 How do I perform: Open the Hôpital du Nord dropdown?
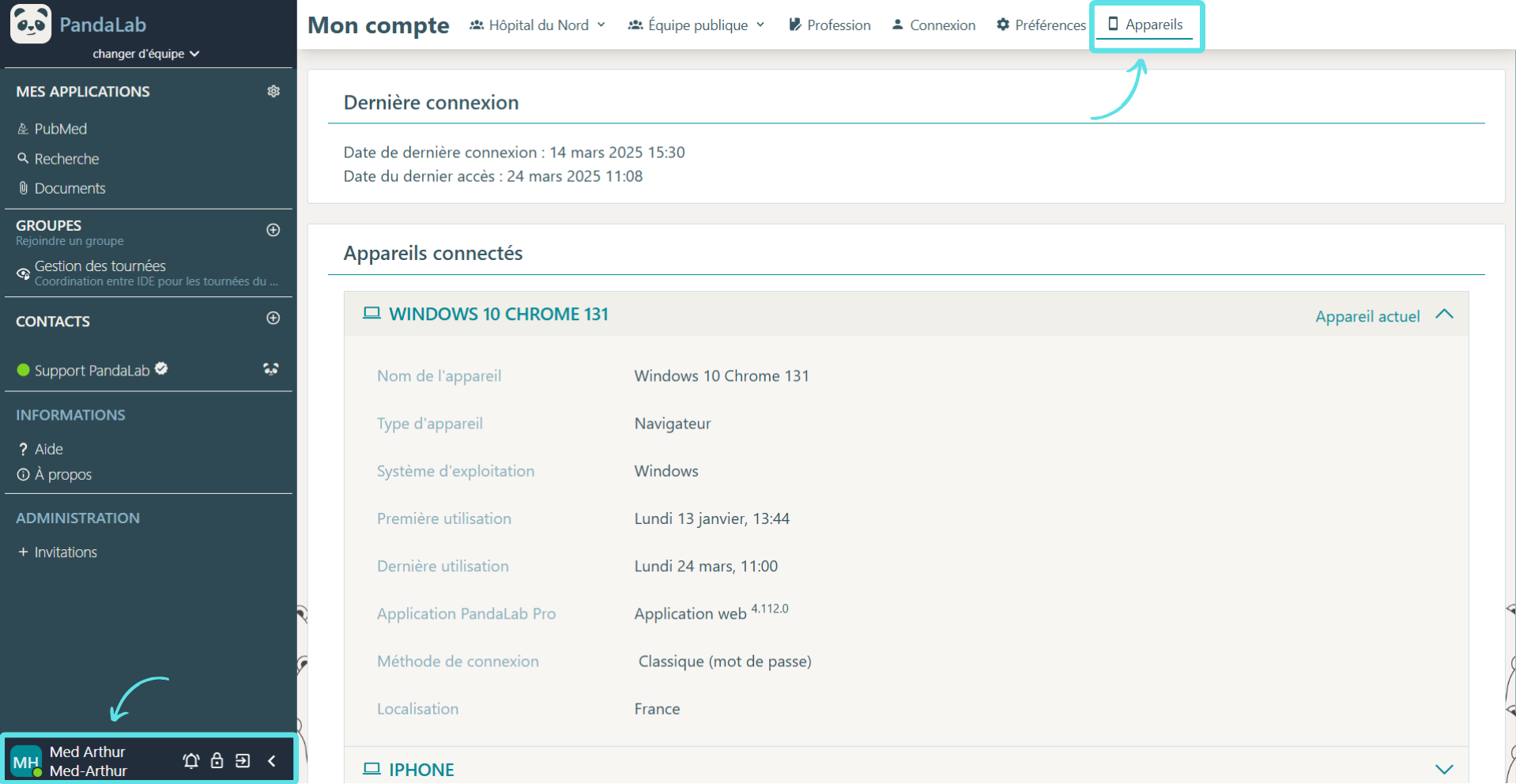pyautogui.click(x=537, y=25)
